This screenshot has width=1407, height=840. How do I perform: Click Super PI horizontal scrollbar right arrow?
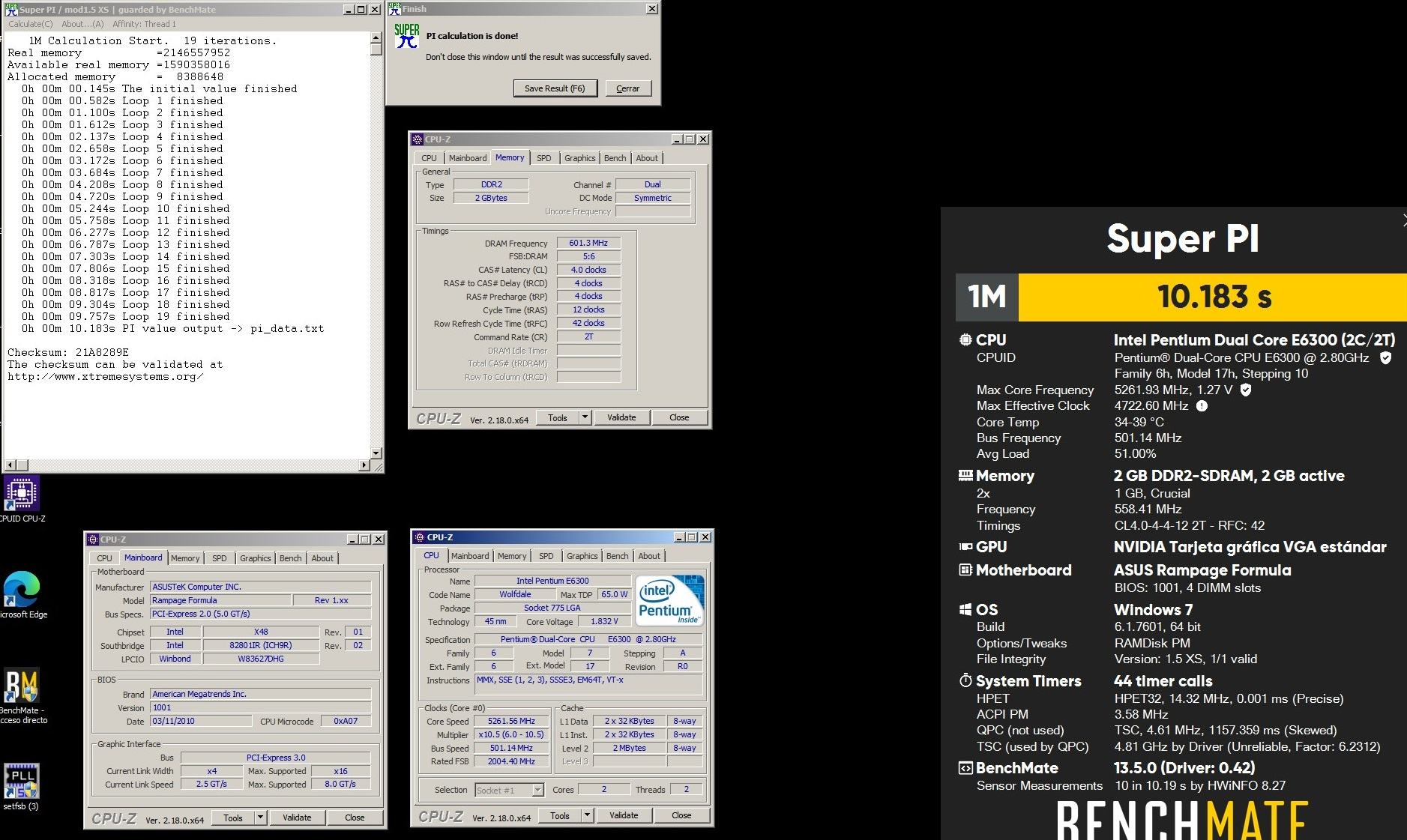pos(364,465)
